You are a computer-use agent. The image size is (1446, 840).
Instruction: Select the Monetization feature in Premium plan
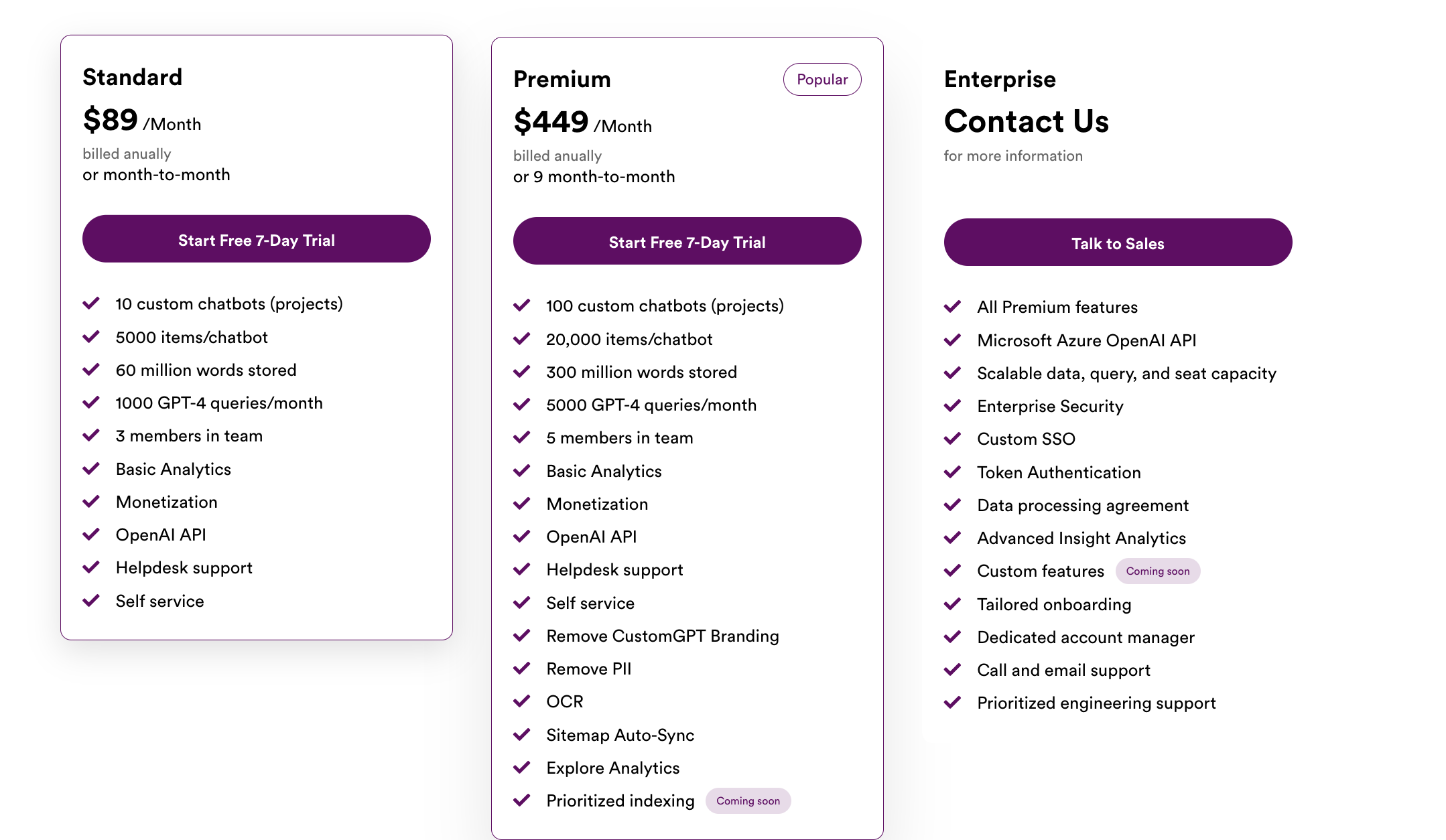(x=597, y=503)
